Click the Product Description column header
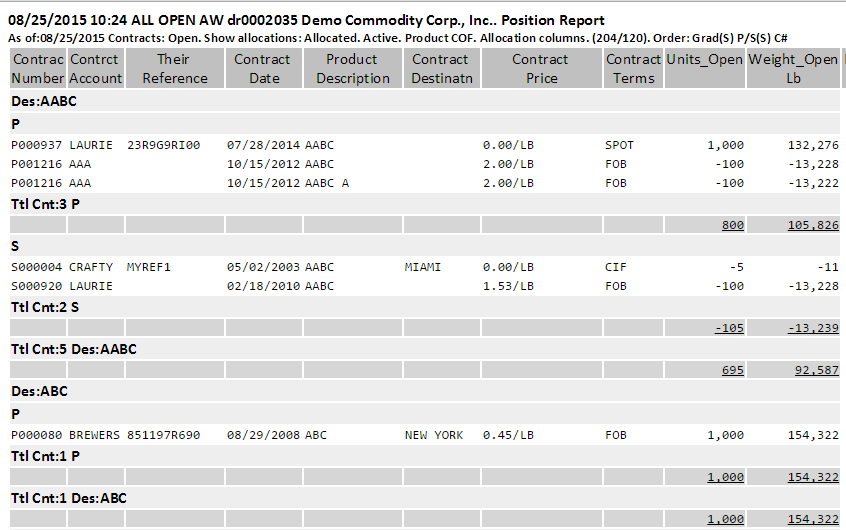The width and height of the screenshot is (846, 530). [352, 69]
